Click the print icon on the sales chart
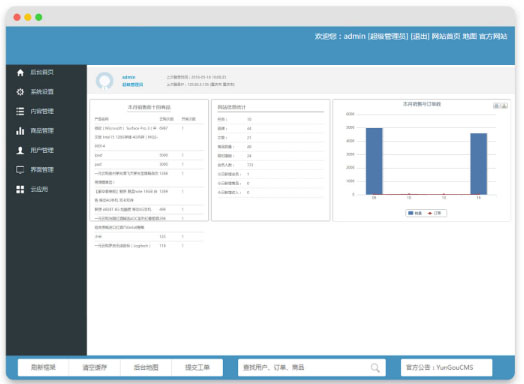The image size is (524, 384). point(497,106)
